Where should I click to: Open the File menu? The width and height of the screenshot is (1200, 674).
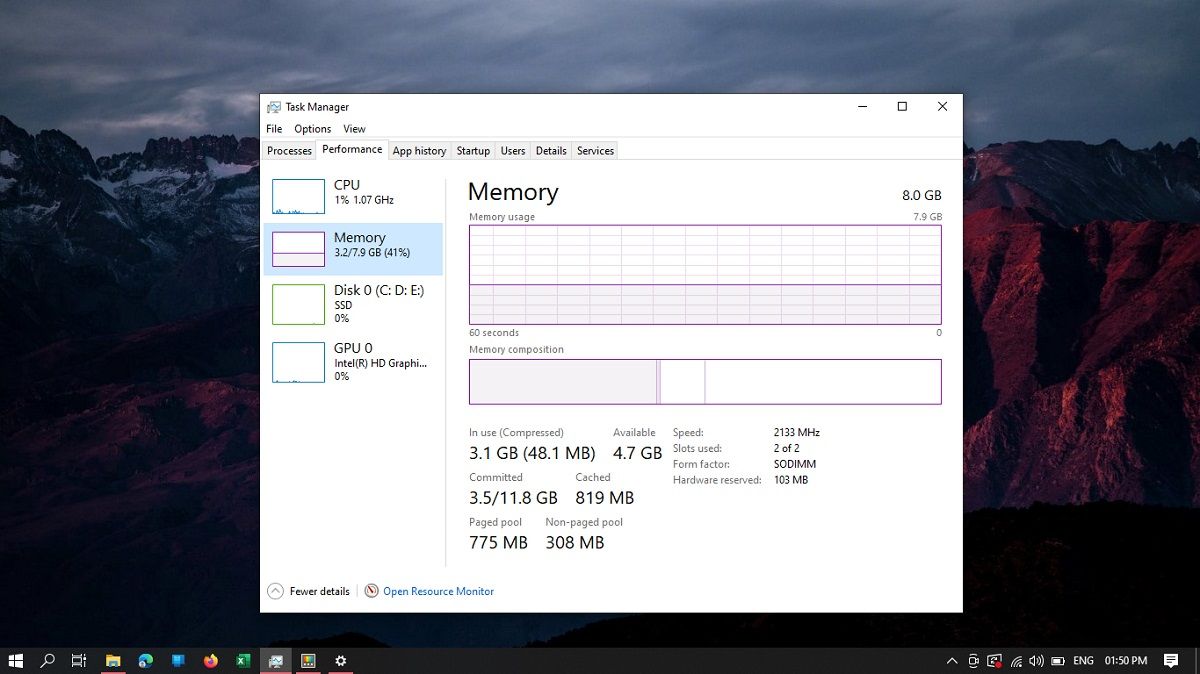click(x=274, y=129)
